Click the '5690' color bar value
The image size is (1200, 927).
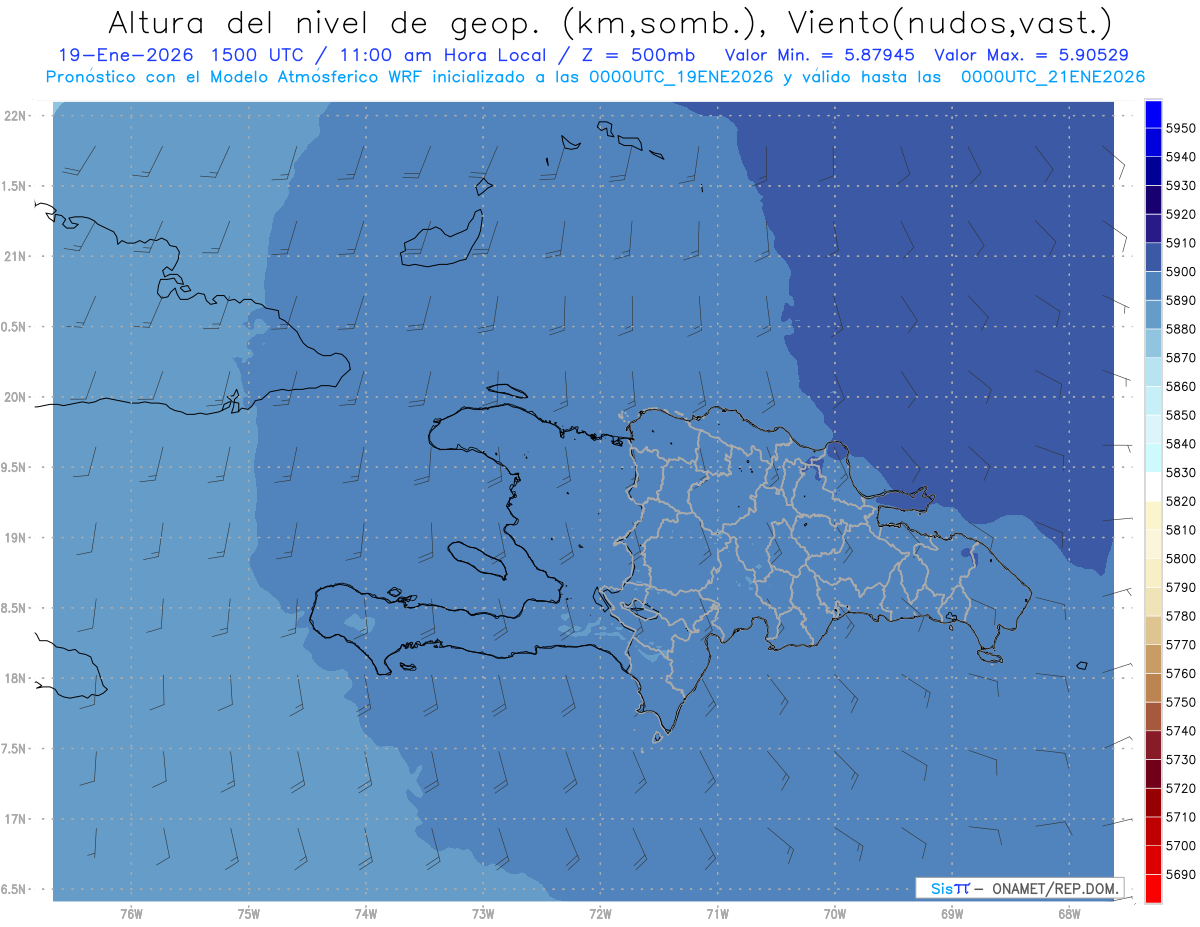tap(1181, 874)
